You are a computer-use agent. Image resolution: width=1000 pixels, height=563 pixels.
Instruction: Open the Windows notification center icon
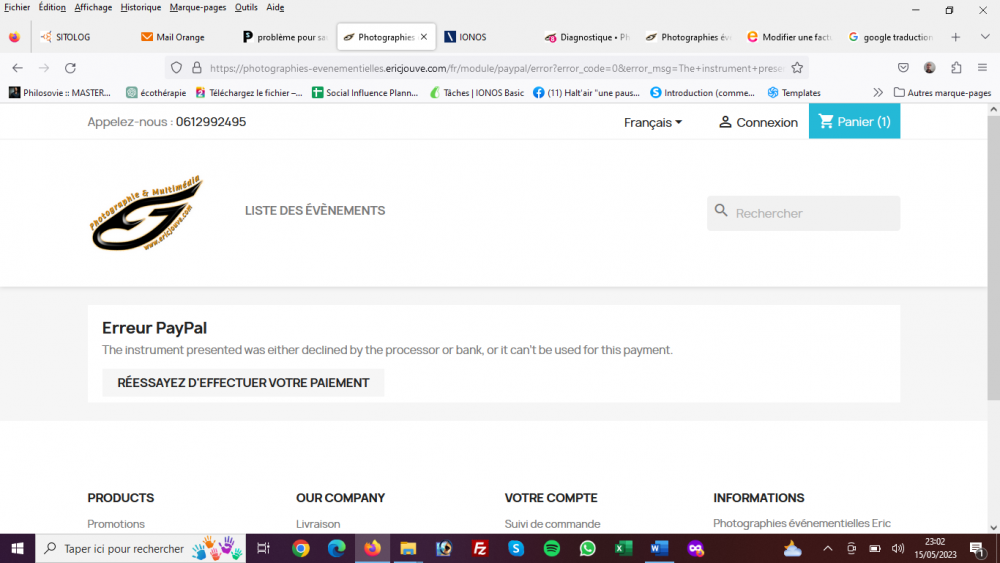pos(976,548)
